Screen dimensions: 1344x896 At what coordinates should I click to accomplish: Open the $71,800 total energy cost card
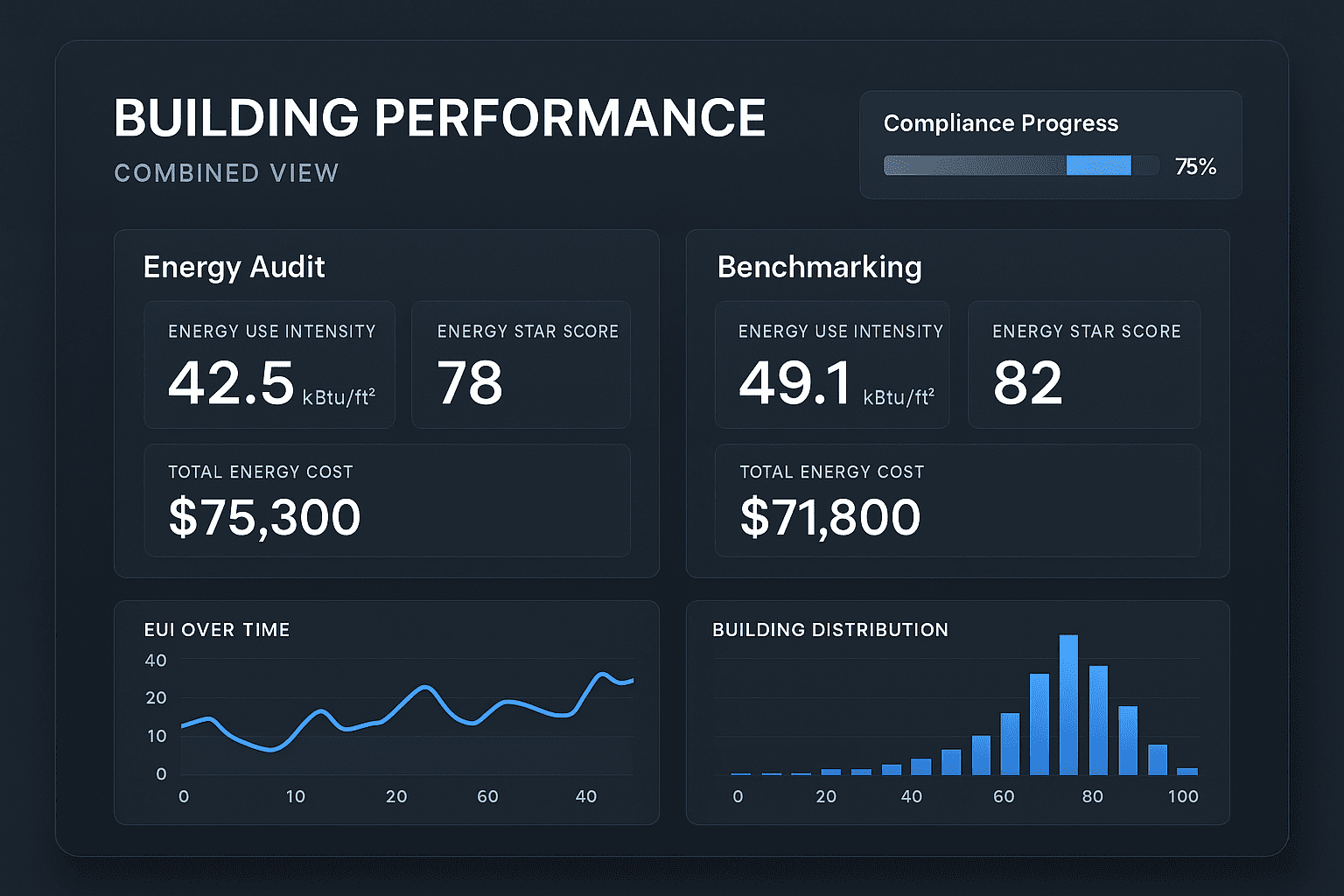957,500
